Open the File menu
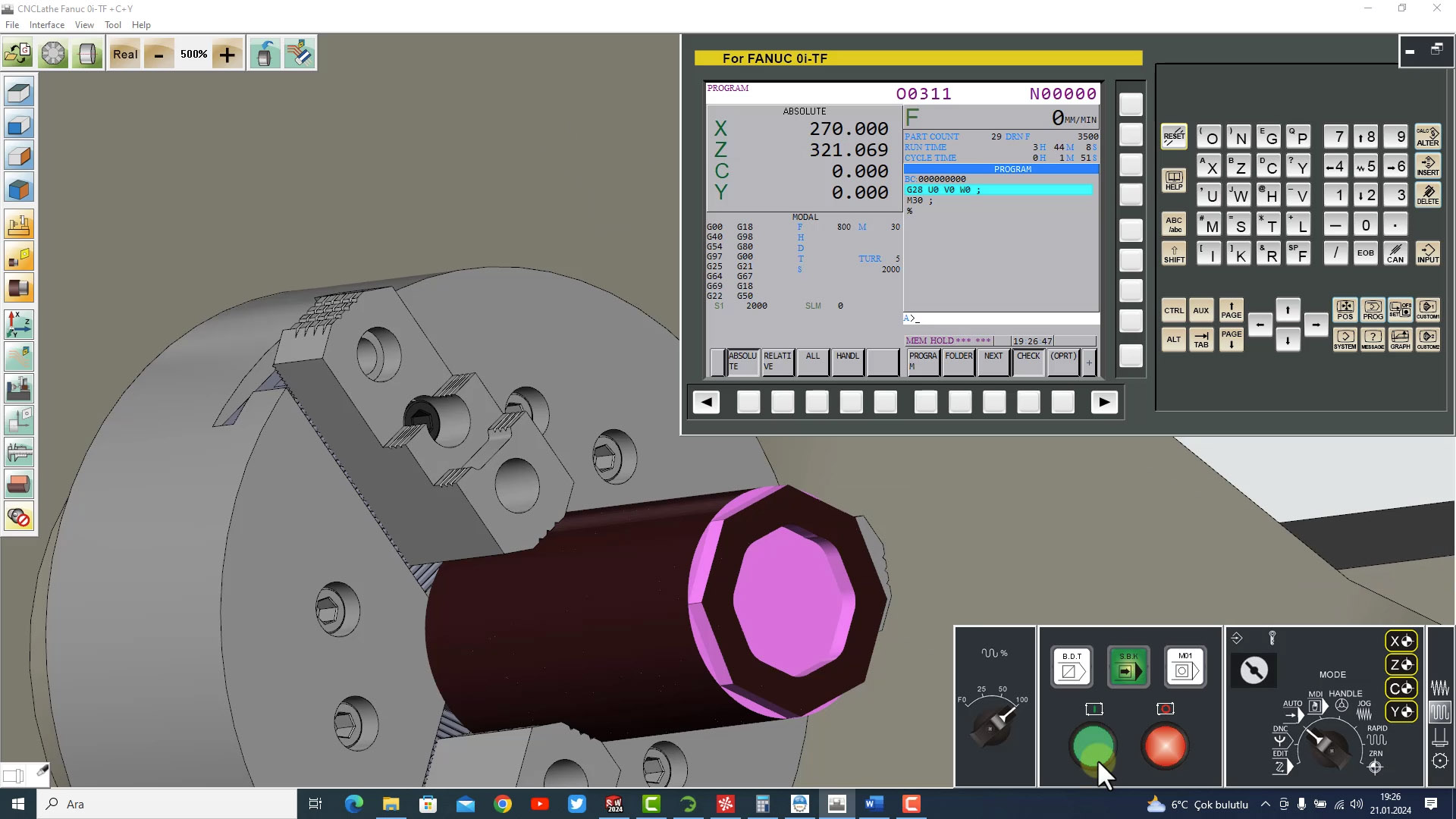Image resolution: width=1456 pixels, height=819 pixels. tap(12, 25)
